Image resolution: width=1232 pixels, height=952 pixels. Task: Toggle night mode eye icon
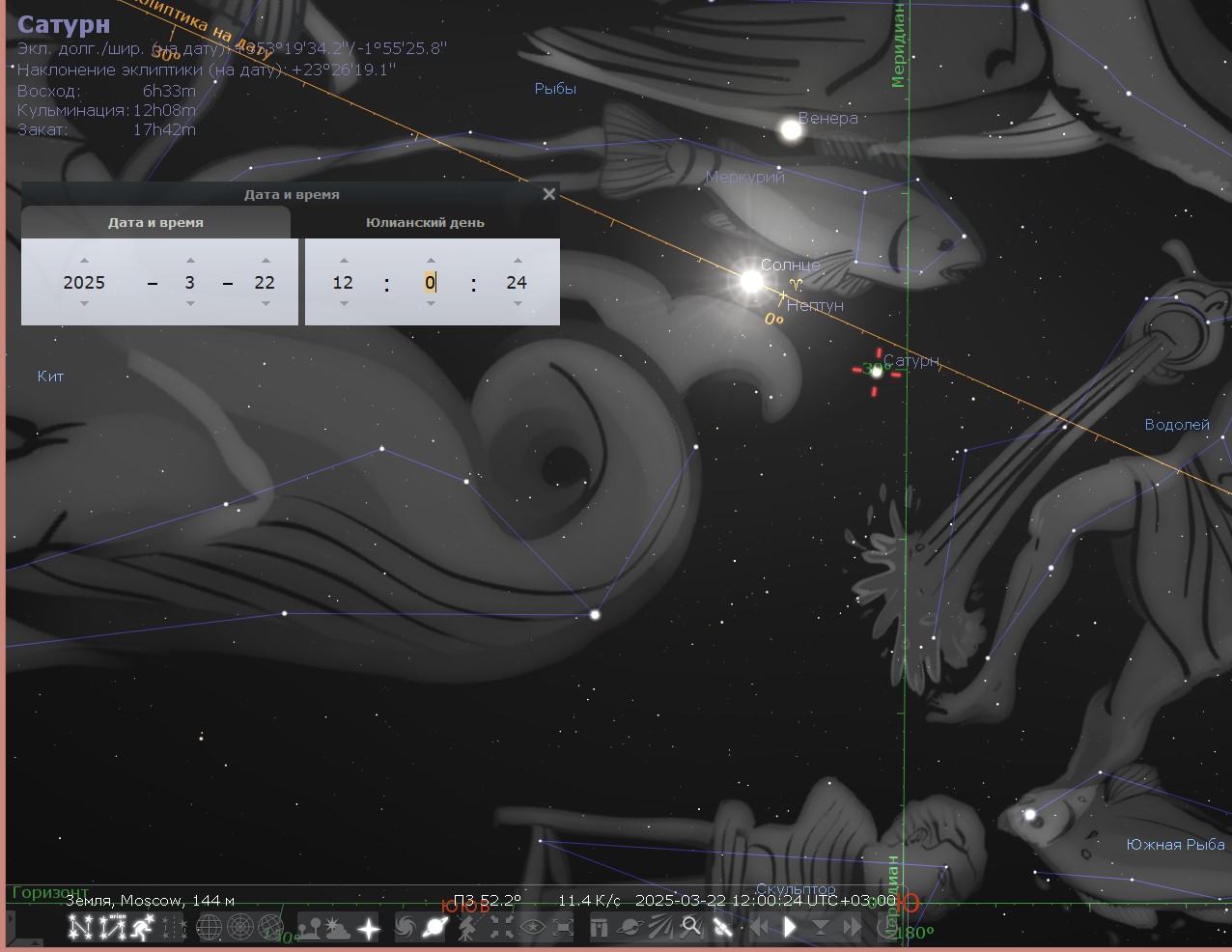pyautogui.click(x=532, y=928)
